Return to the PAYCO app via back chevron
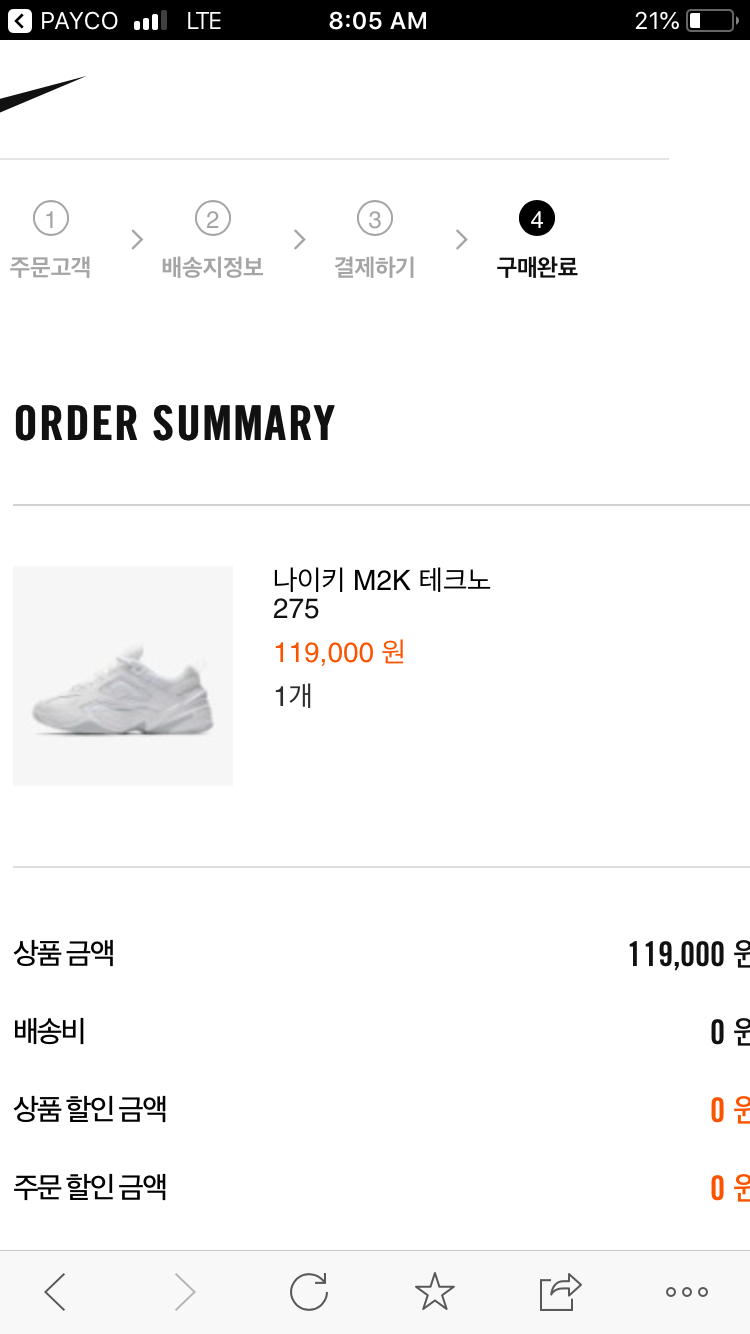This screenshot has width=750, height=1334. point(20,20)
